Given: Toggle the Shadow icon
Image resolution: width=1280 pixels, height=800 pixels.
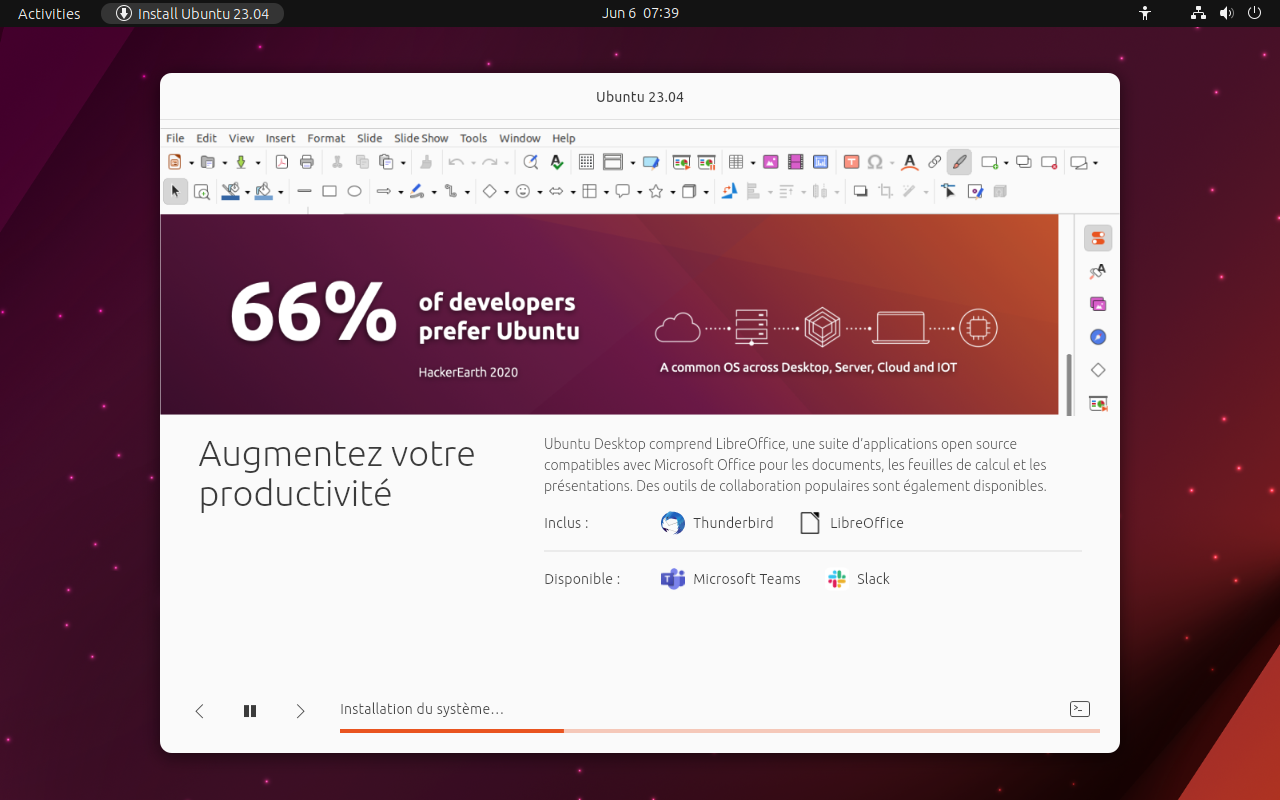Looking at the screenshot, I should tap(860, 191).
